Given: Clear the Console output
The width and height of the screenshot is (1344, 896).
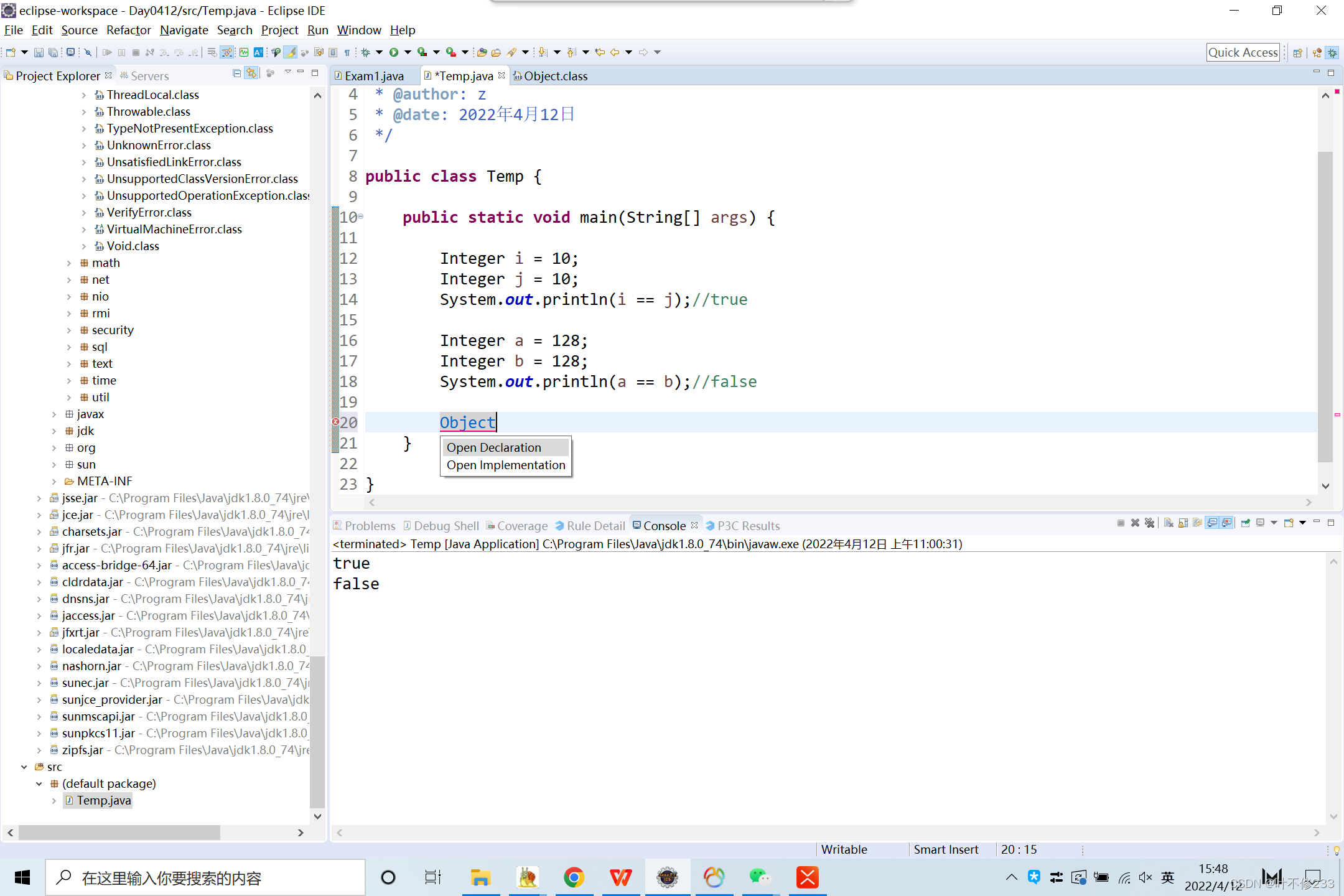Looking at the screenshot, I should point(1169,523).
